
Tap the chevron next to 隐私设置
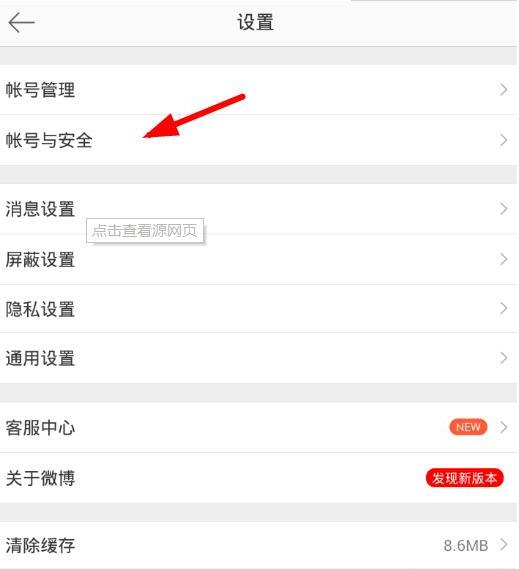[503, 308]
